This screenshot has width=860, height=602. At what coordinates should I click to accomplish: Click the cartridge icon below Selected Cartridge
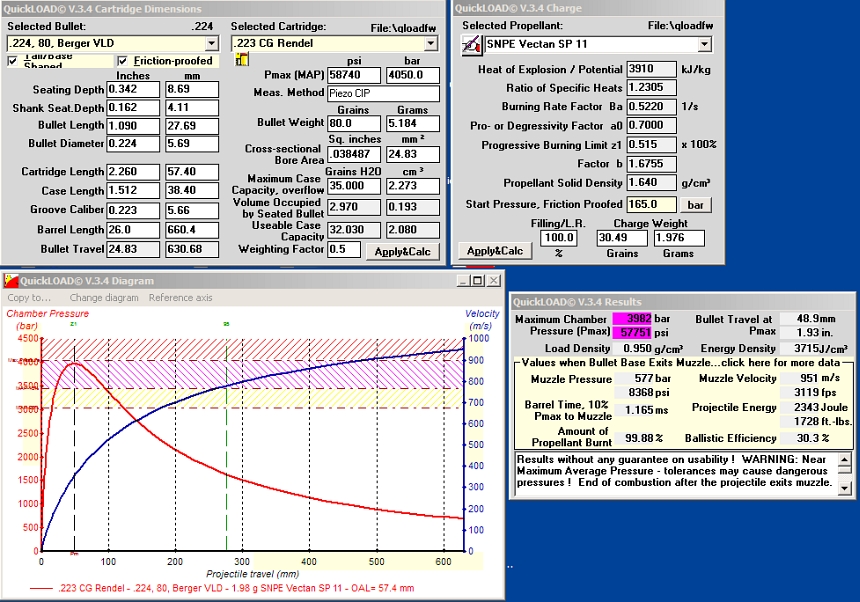[x=242, y=59]
